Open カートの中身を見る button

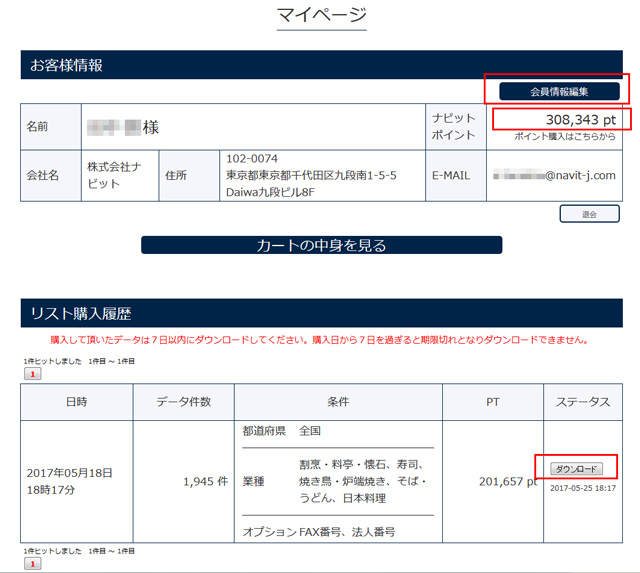click(x=322, y=245)
